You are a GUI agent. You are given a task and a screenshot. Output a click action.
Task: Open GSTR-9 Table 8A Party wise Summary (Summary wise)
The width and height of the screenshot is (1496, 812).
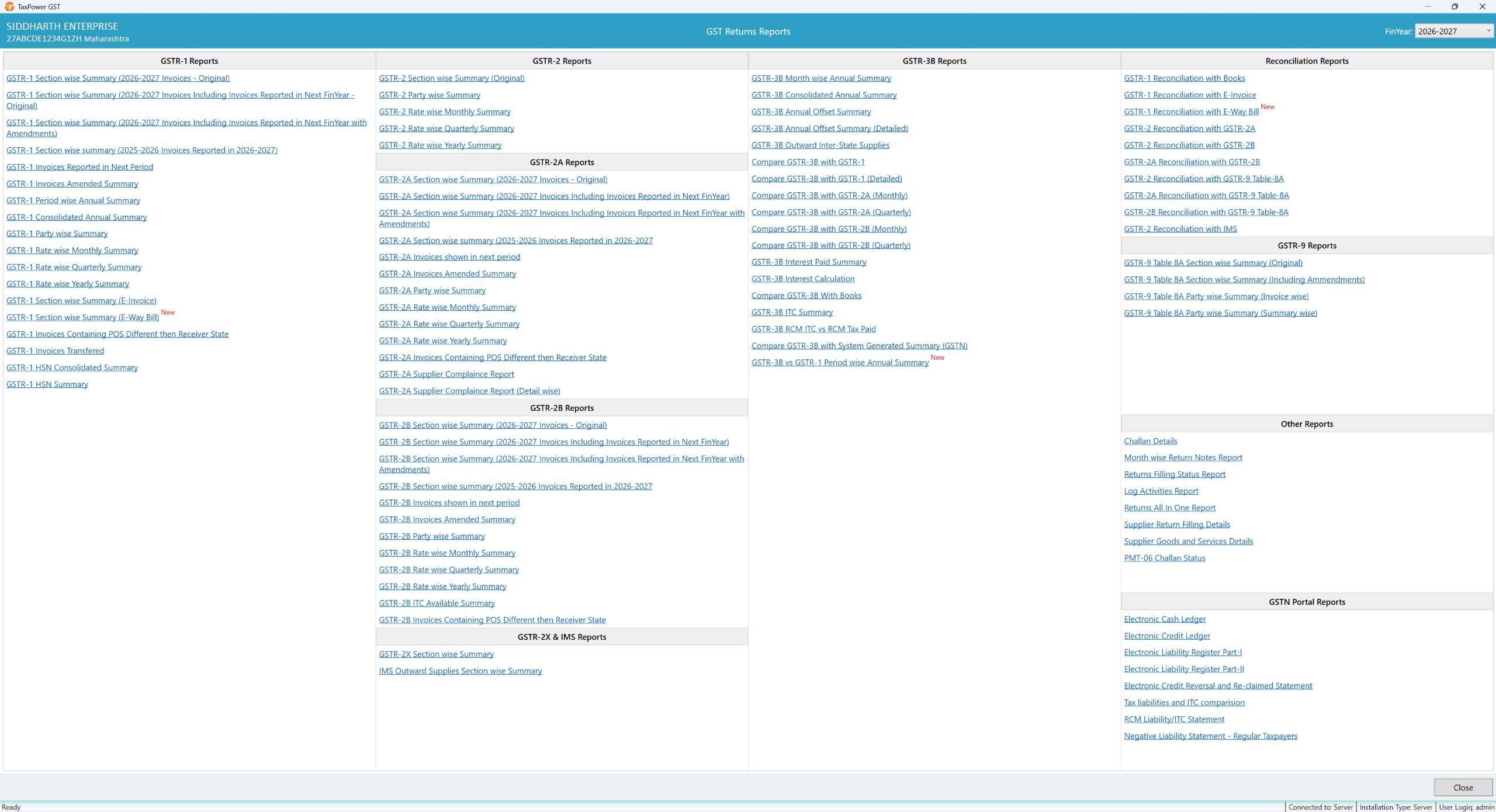[1221, 313]
